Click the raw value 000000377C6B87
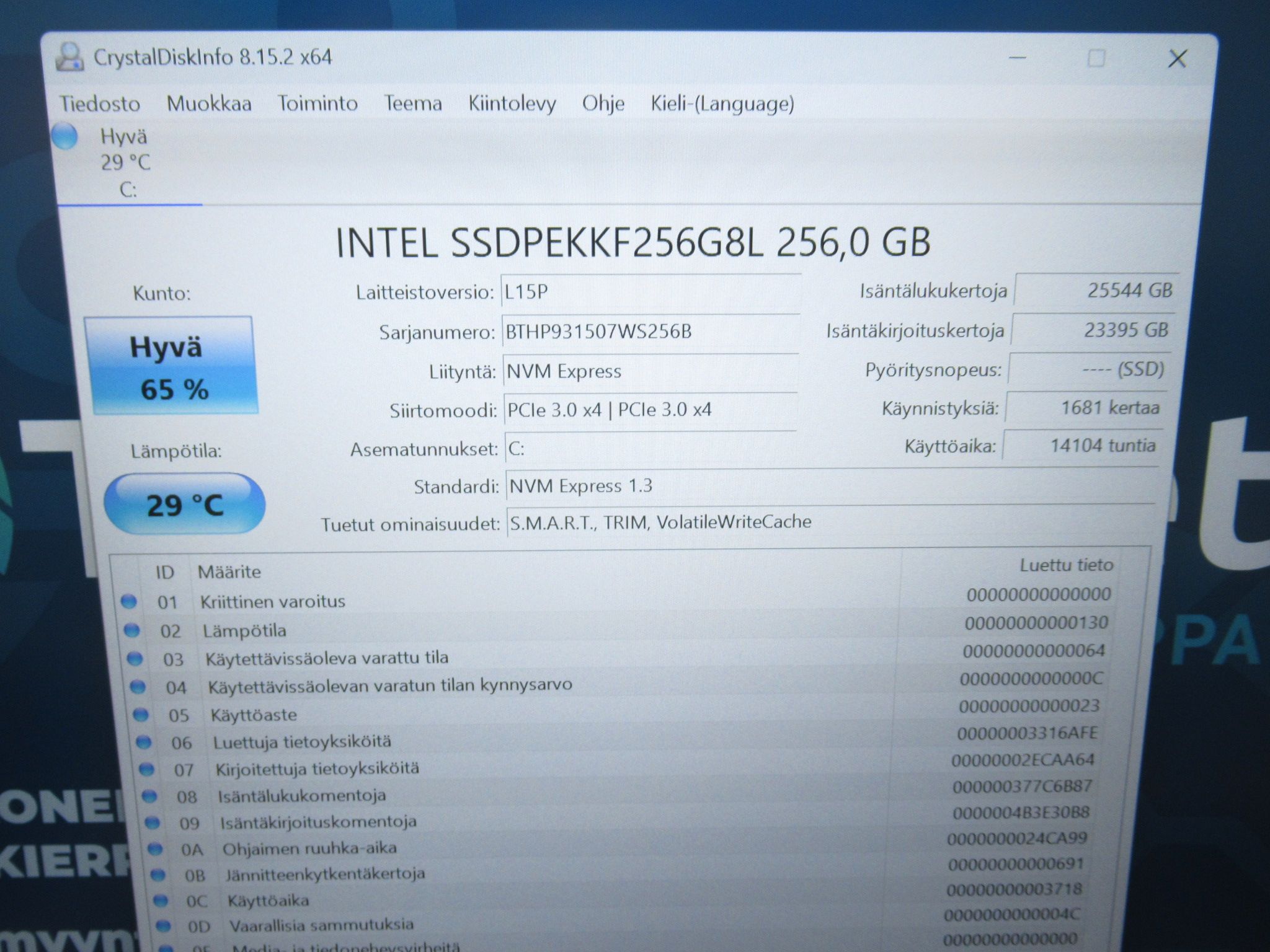The width and height of the screenshot is (1270, 952). tap(1023, 787)
